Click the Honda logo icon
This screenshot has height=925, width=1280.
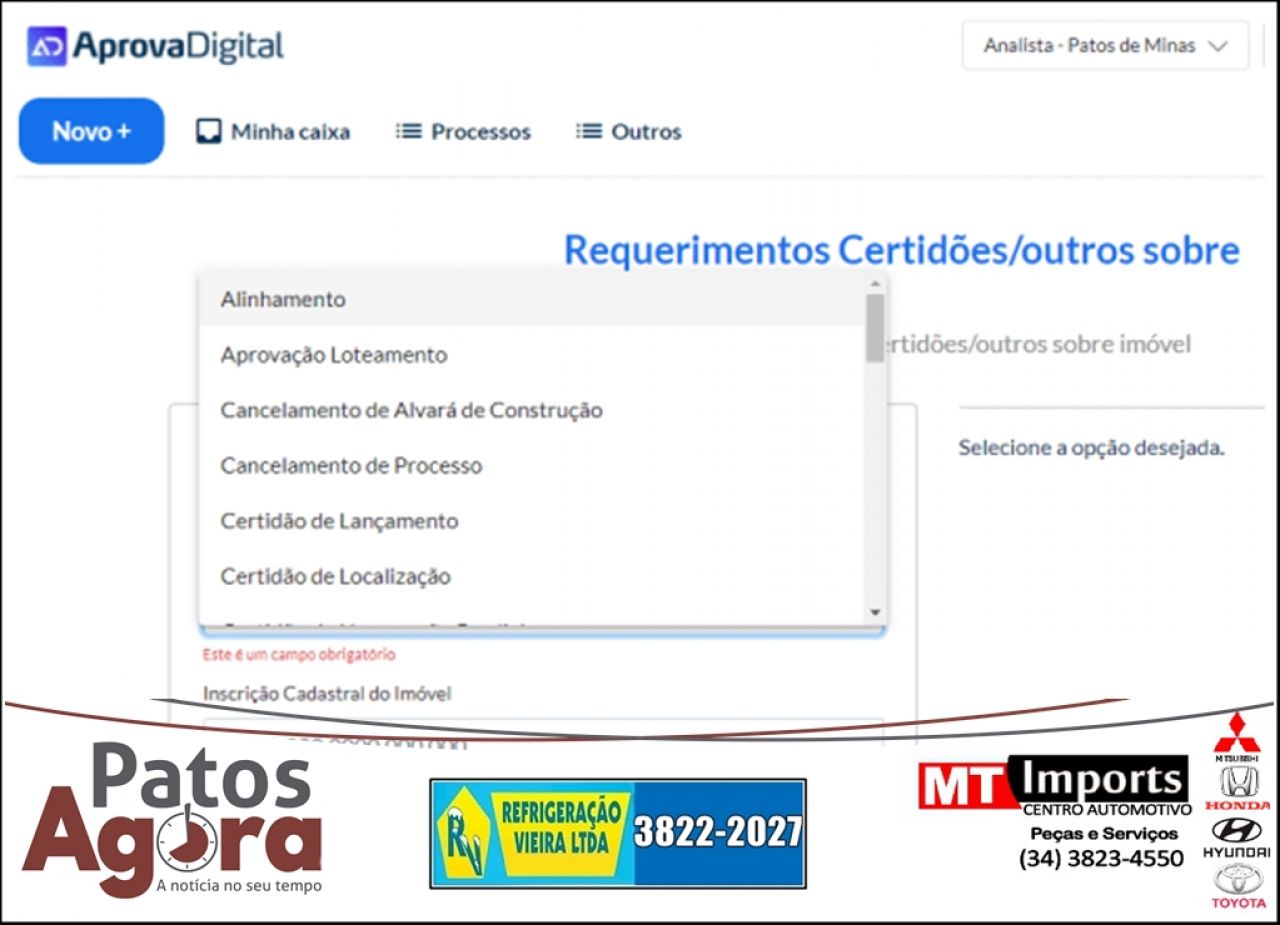pyautogui.click(x=1238, y=788)
